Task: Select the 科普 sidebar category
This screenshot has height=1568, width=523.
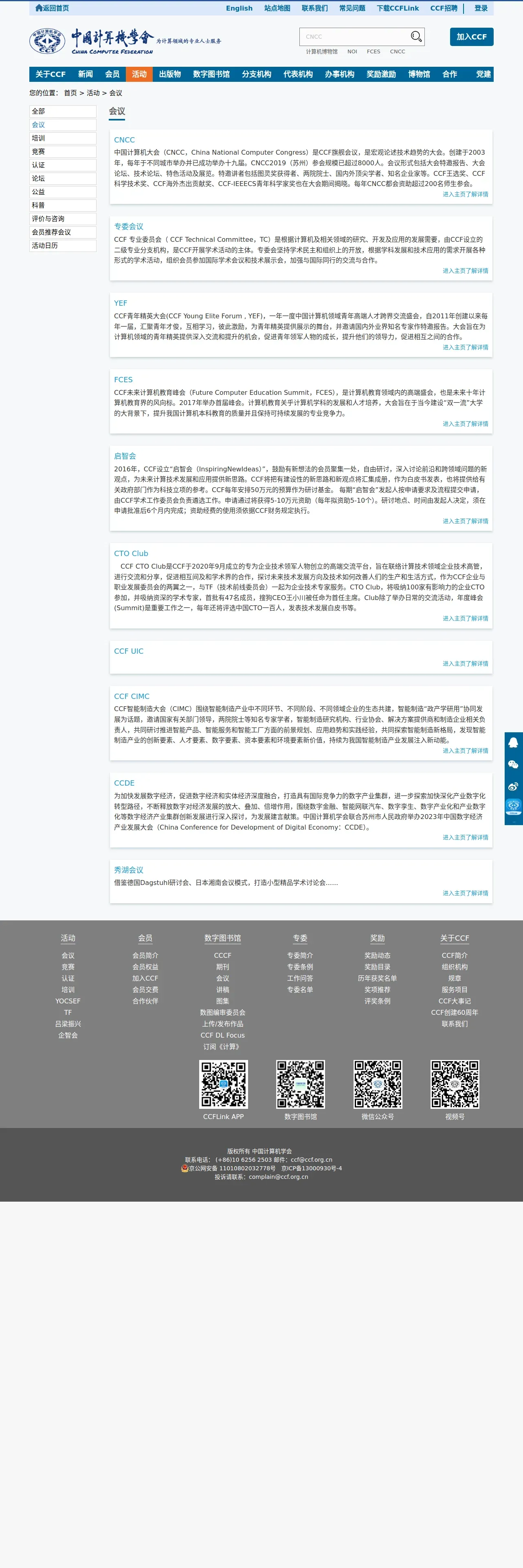Action: point(63,205)
